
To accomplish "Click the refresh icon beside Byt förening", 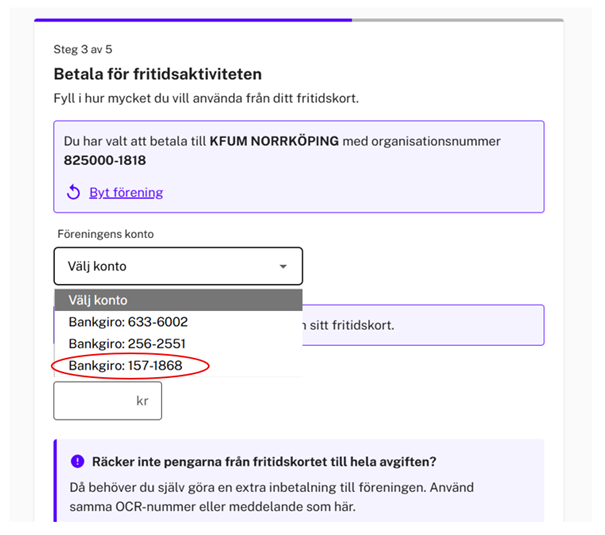I will [73, 192].
